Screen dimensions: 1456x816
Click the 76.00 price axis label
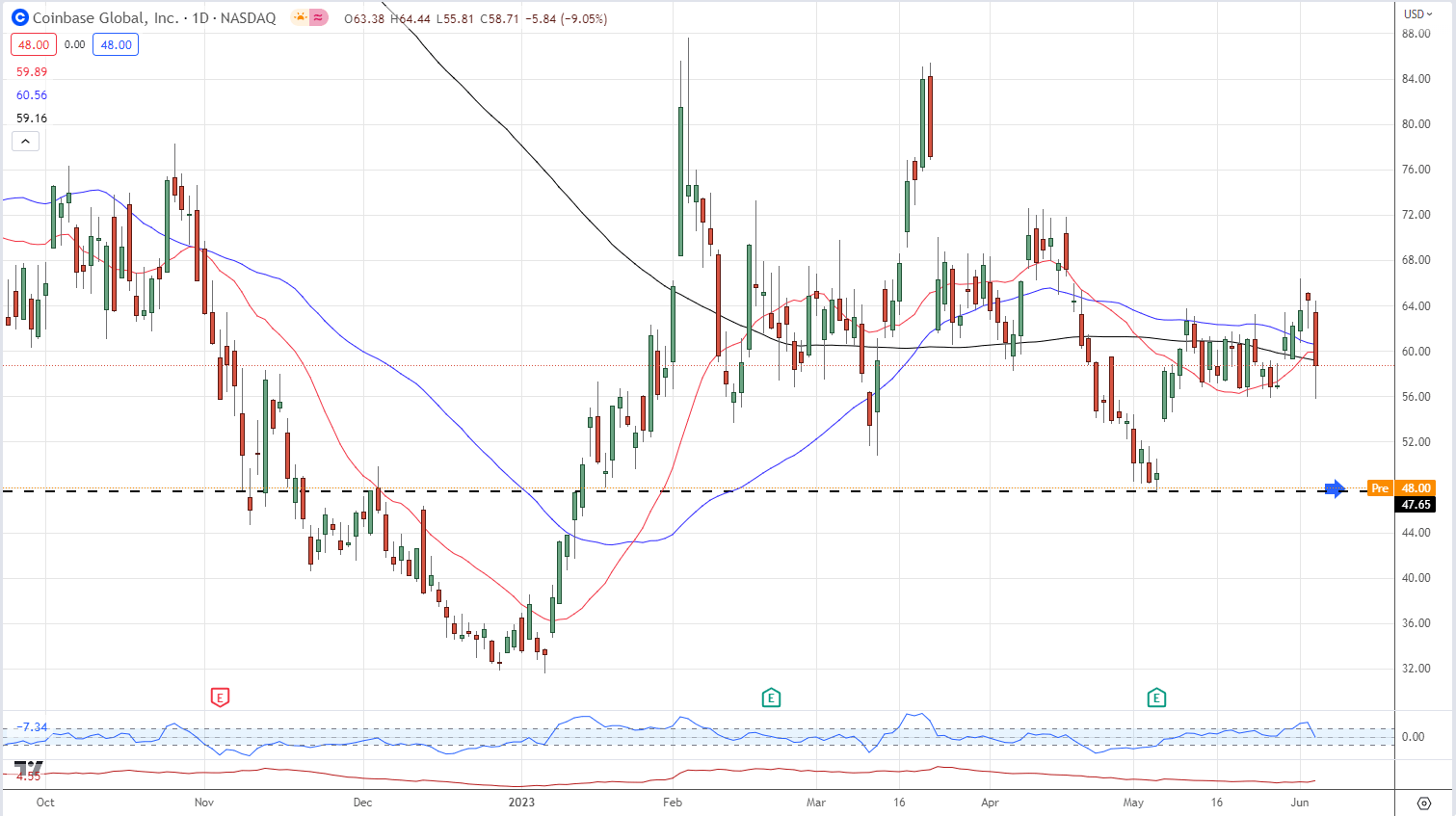tap(1416, 170)
